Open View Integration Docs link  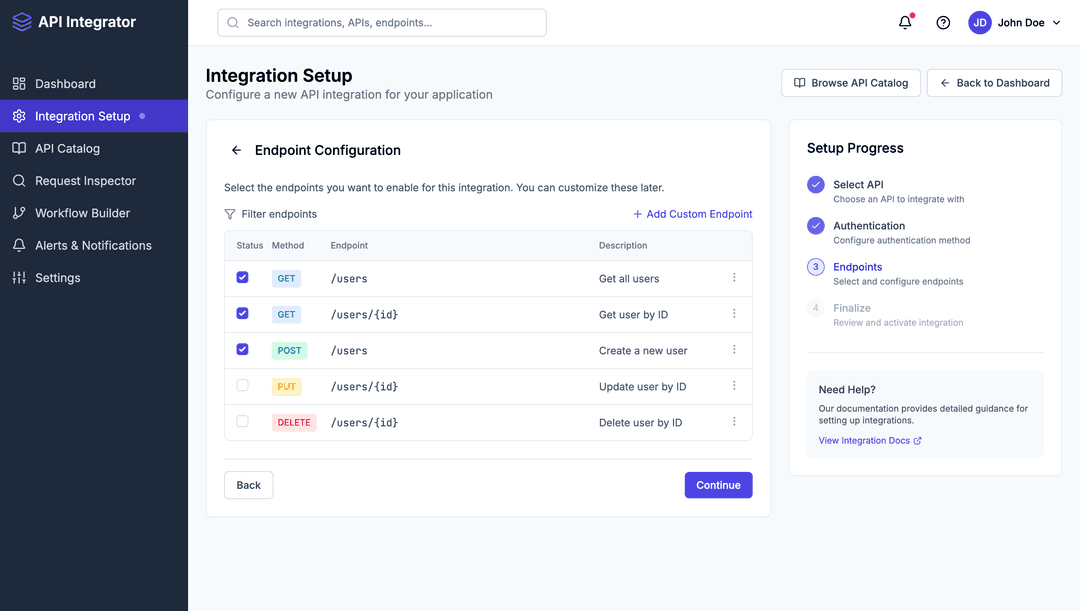(x=864, y=440)
